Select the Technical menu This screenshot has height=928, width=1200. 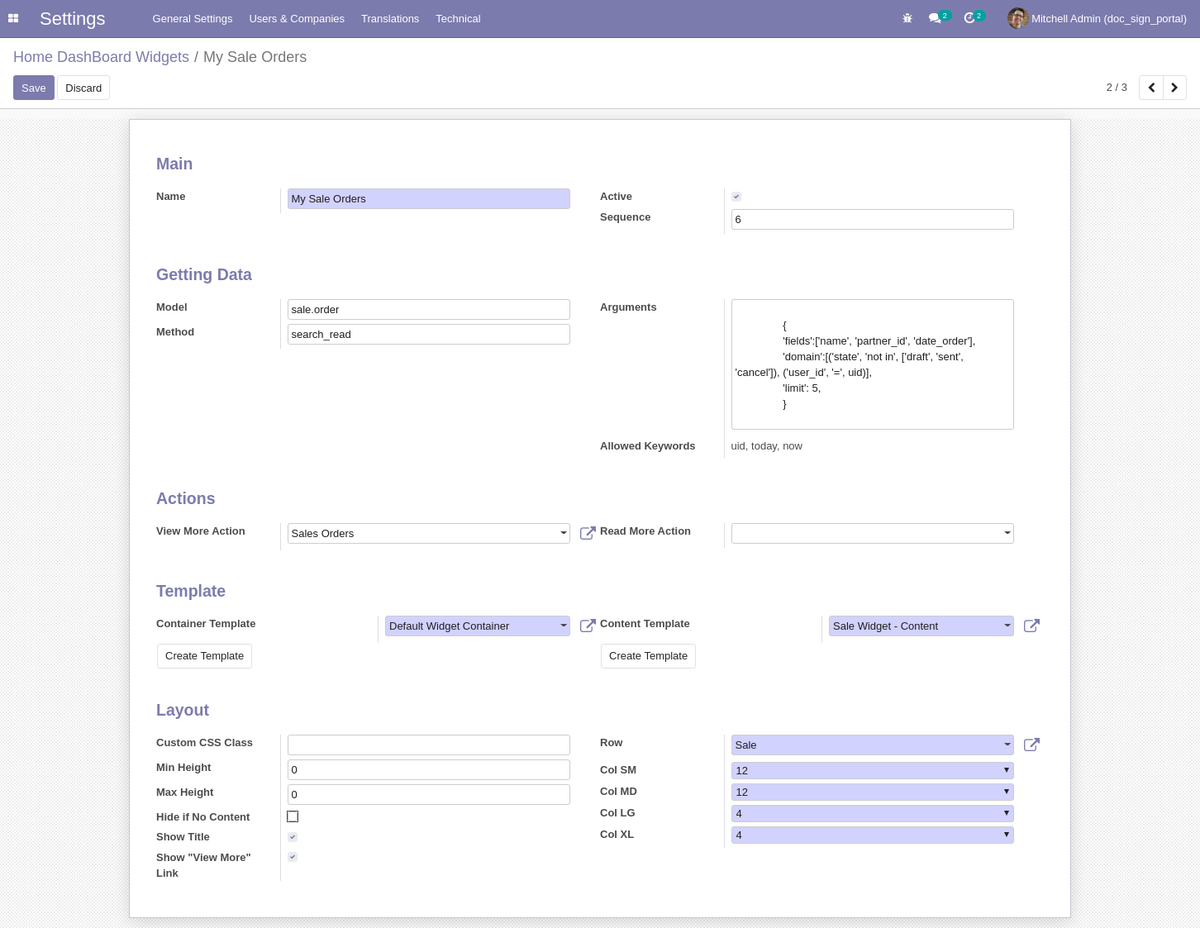457,18
